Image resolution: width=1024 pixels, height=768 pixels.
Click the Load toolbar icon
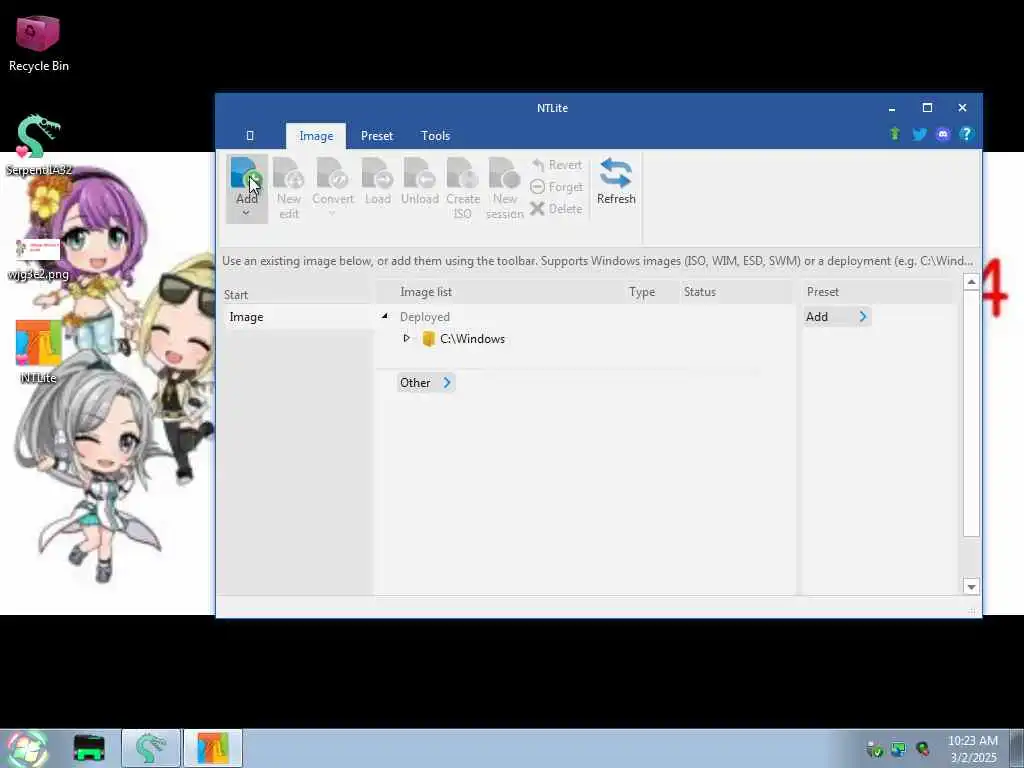(x=377, y=182)
